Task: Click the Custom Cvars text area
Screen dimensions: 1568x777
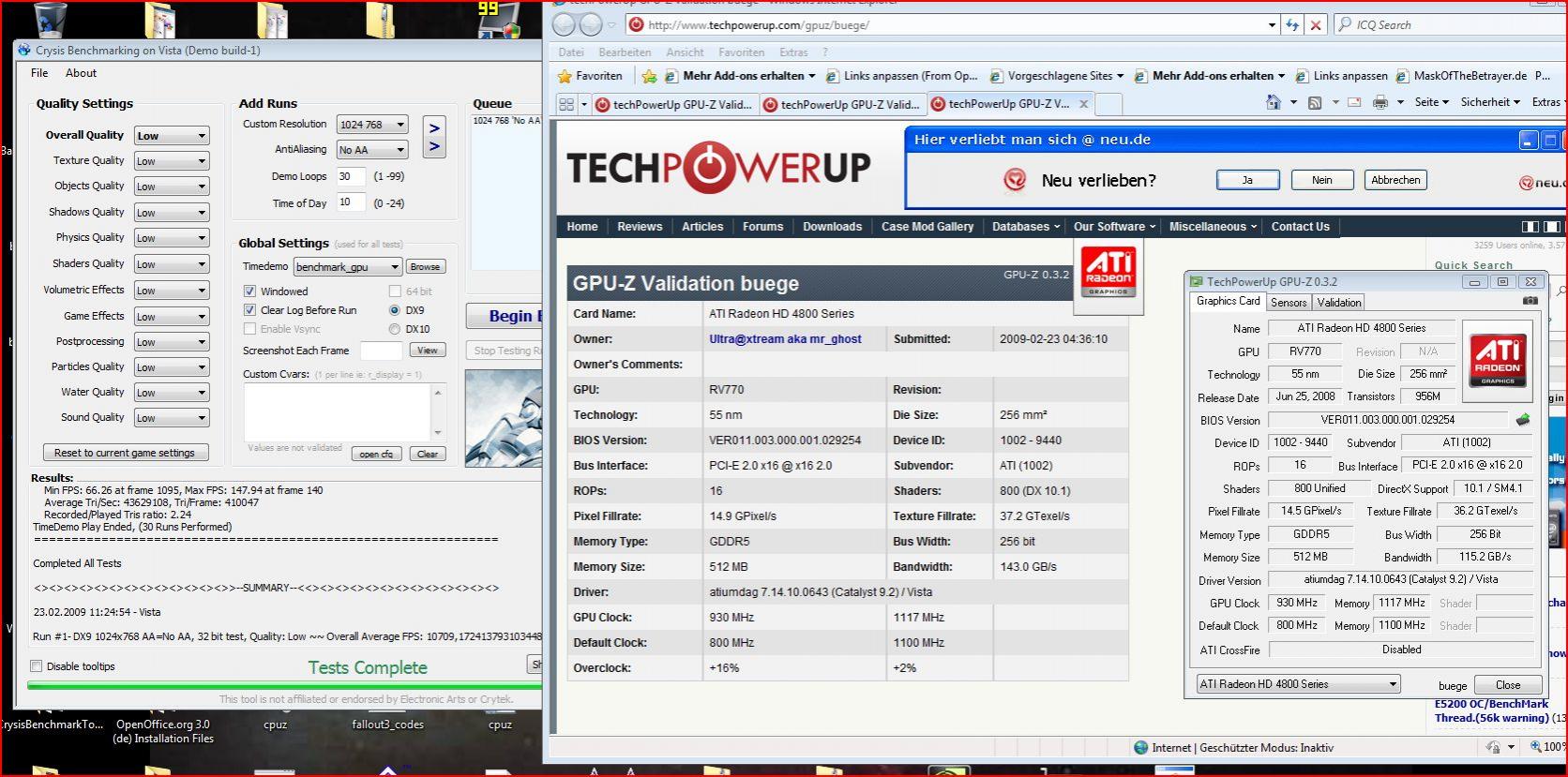Action: point(337,411)
